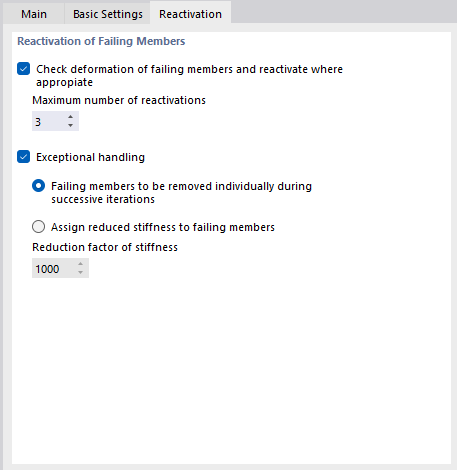This screenshot has width=457, height=470.
Task: Untick the check deformation of failing members checkbox
Action: coord(24,69)
